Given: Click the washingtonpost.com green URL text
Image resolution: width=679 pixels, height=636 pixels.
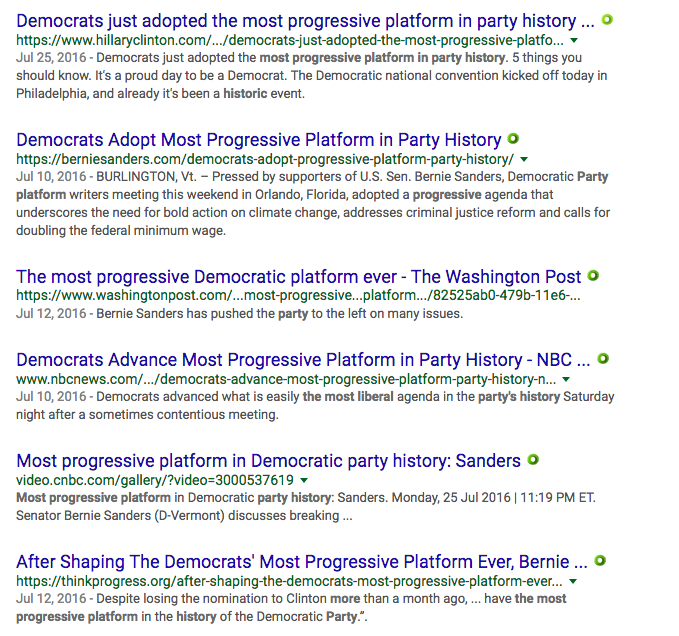Looking at the screenshot, I should pos(298,295).
